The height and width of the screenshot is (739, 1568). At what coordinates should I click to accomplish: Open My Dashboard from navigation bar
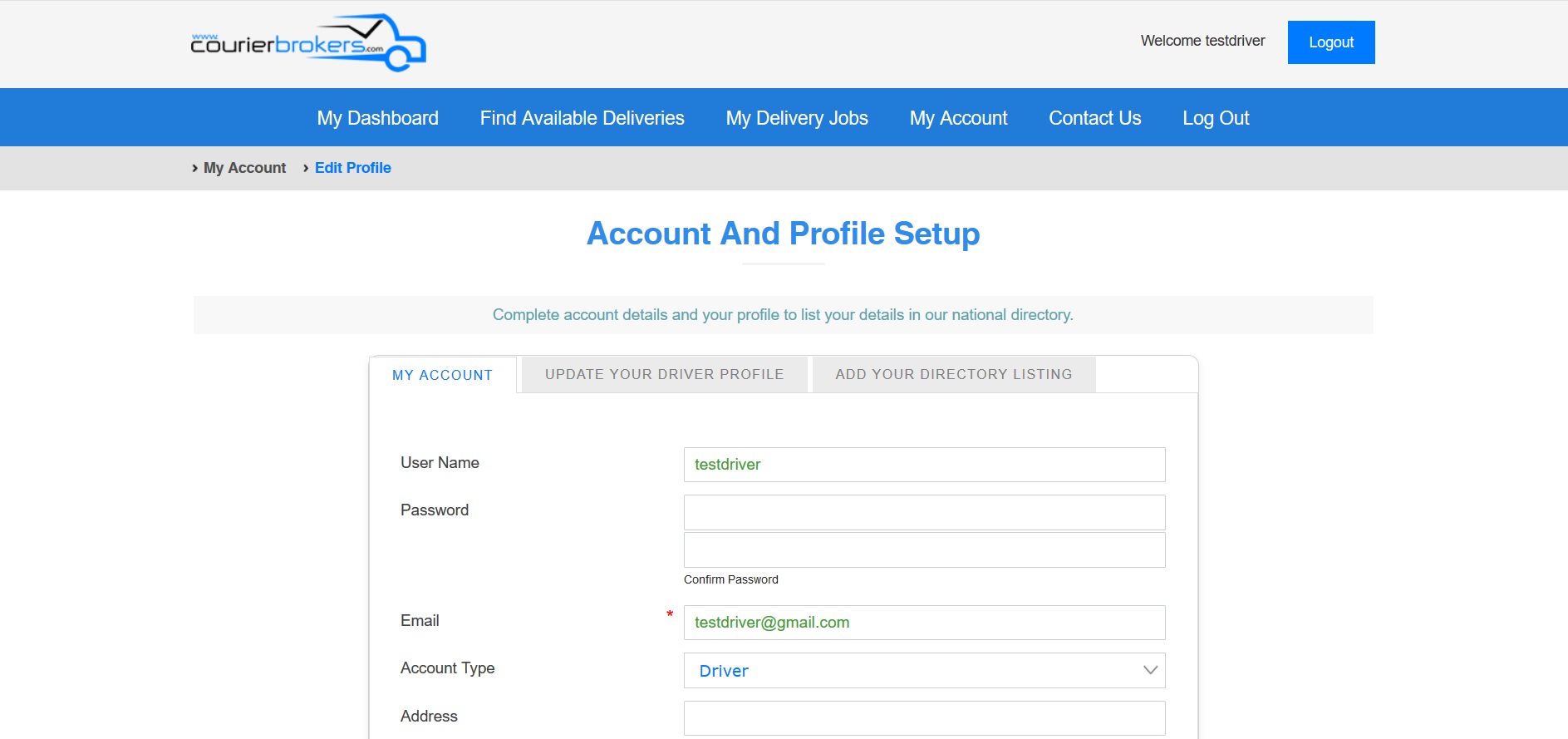tap(377, 118)
